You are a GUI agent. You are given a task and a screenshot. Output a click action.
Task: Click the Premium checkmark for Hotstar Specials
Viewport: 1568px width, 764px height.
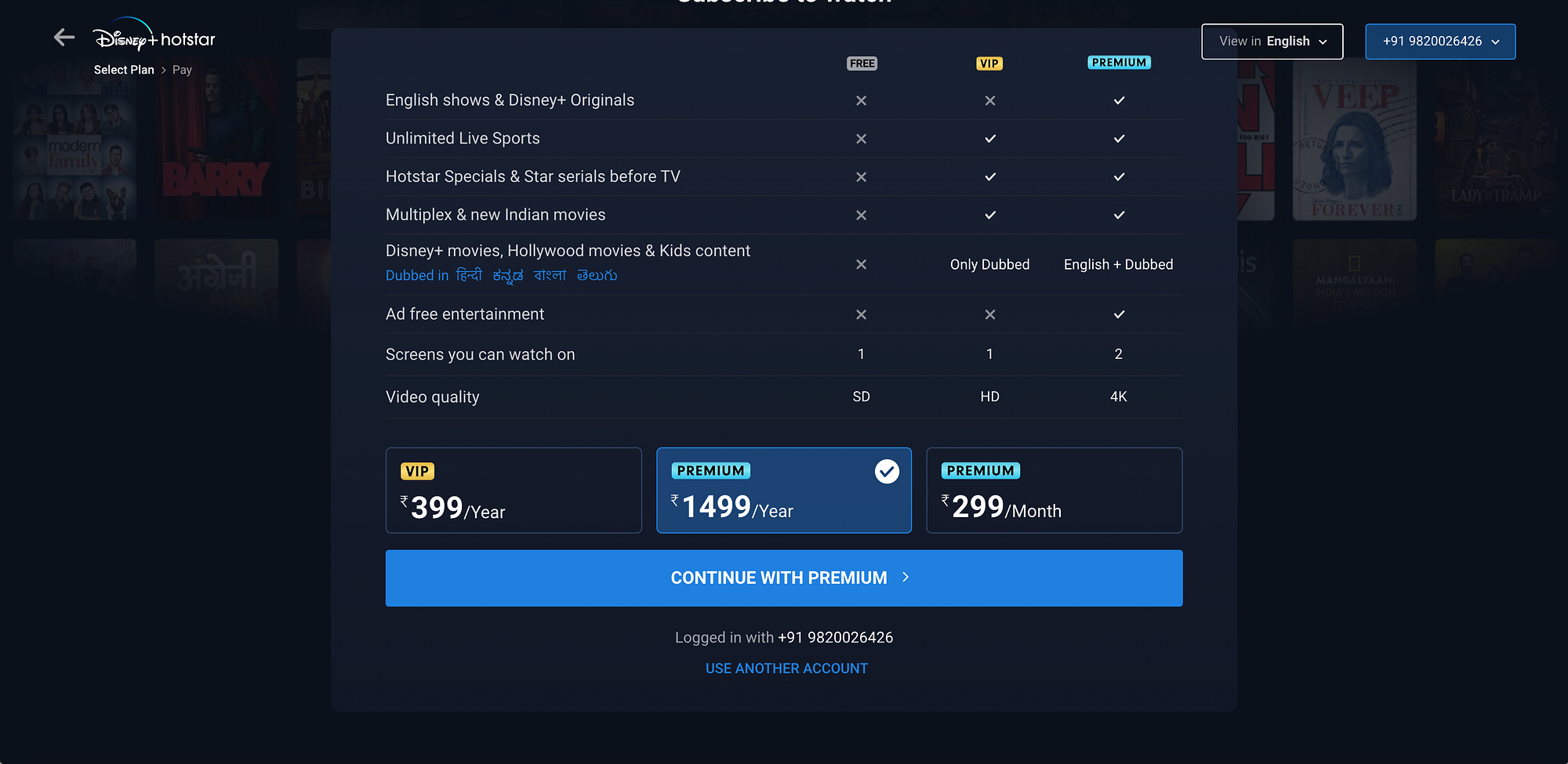point(1119,177)
